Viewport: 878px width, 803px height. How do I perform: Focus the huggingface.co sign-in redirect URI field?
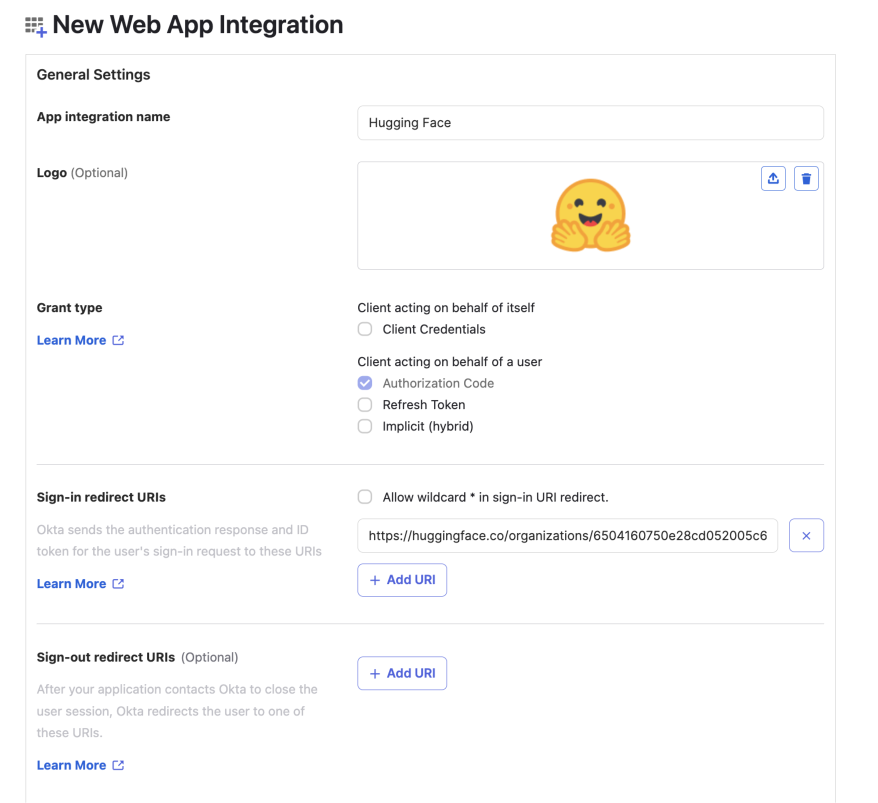click(567, 536)
